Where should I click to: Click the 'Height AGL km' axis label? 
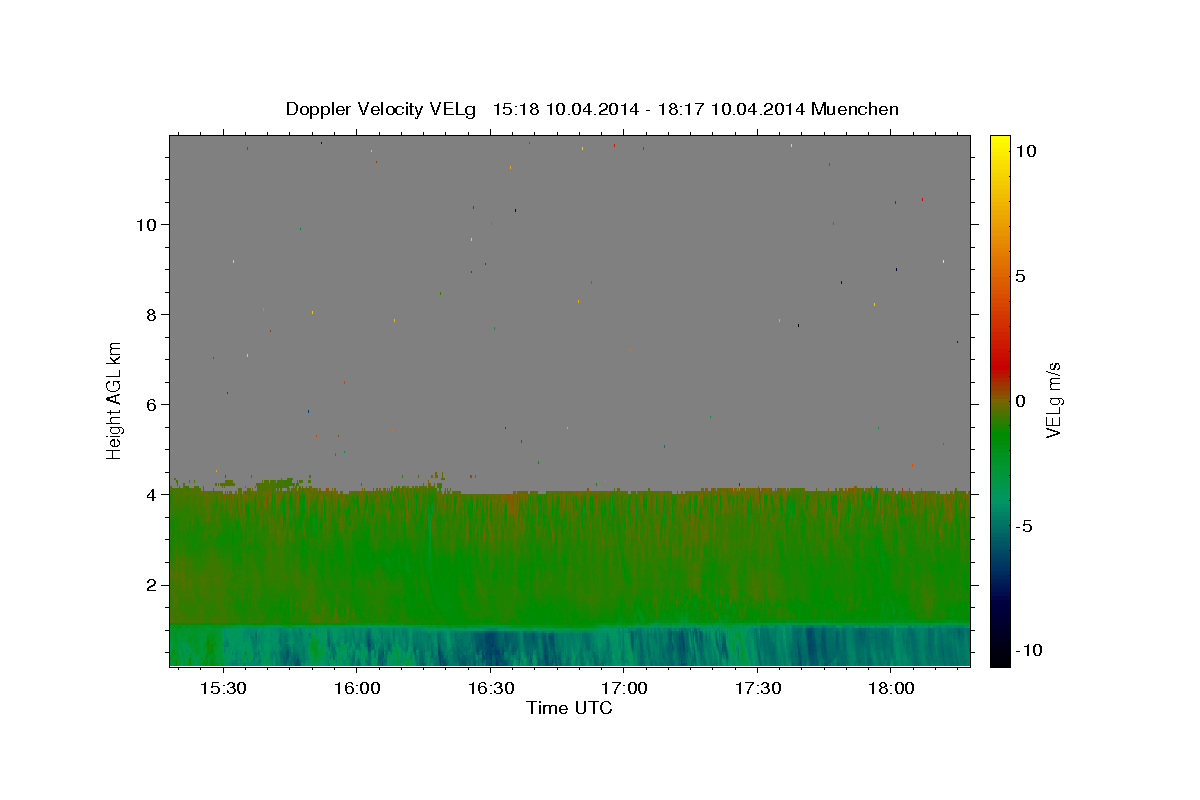[115, 400]
